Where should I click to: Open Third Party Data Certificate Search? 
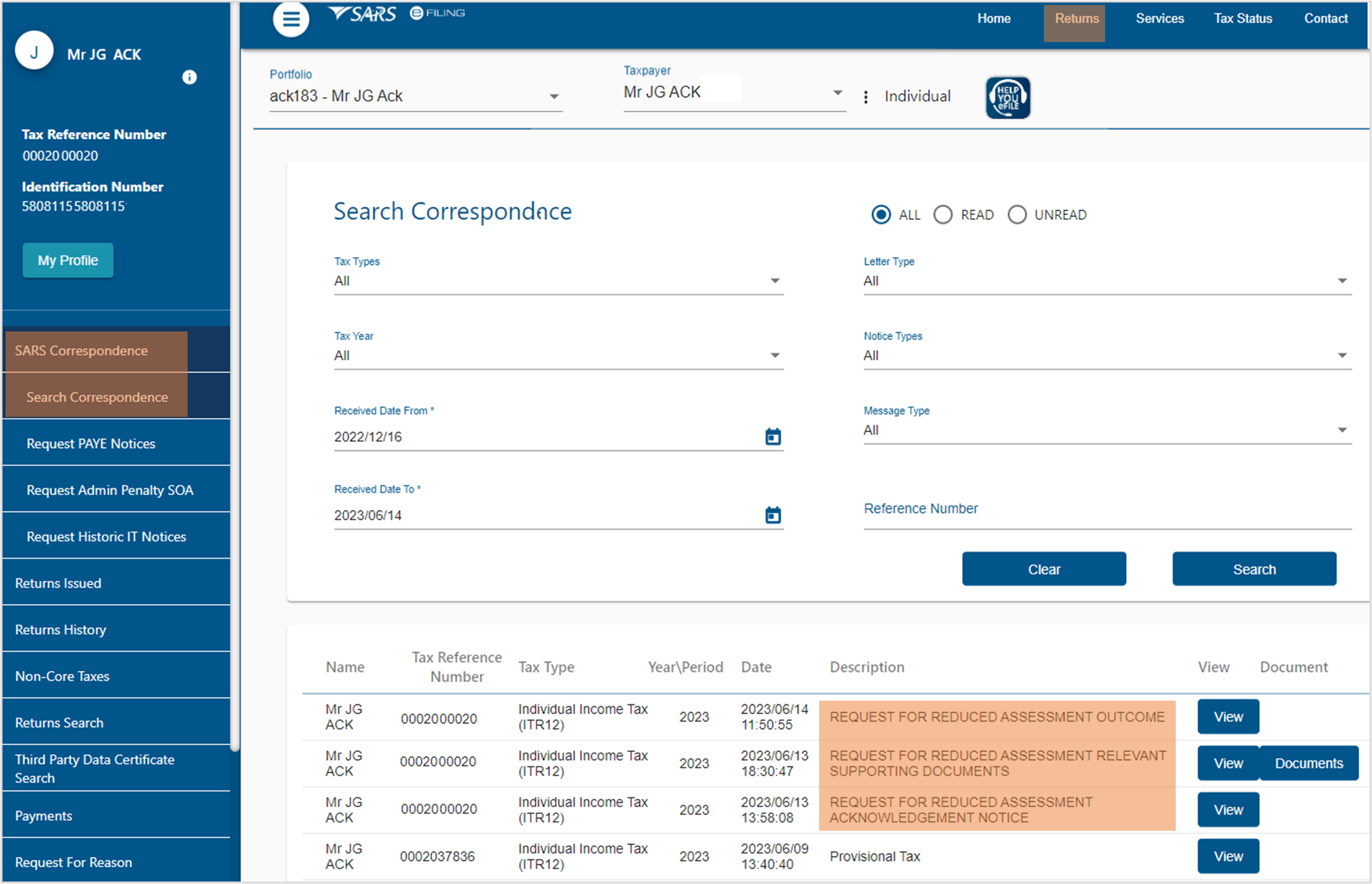click(x=116, y=768)
